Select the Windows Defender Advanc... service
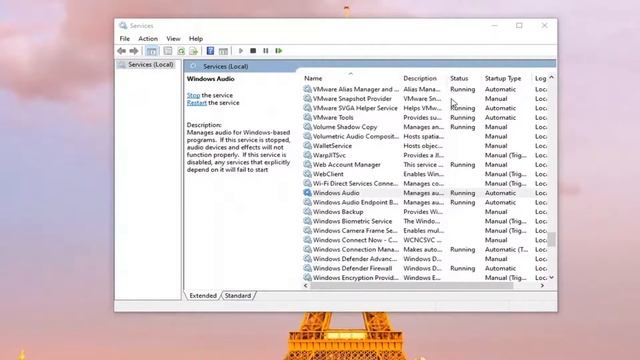 click(355, 259)
